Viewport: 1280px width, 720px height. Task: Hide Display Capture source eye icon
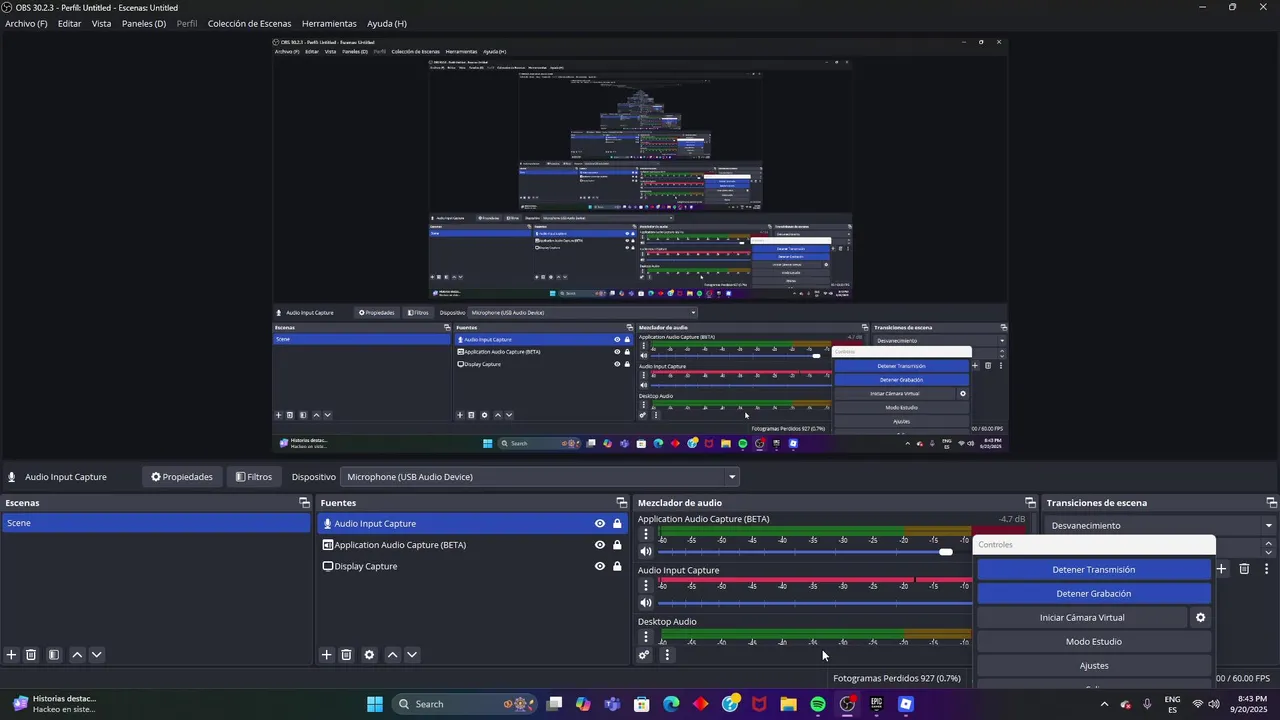click(x=600, y=566)
